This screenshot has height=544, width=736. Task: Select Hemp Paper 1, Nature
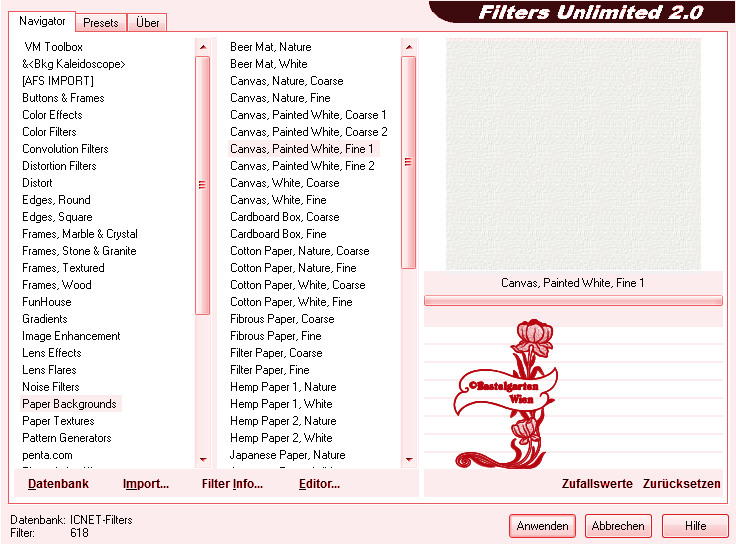284,387
